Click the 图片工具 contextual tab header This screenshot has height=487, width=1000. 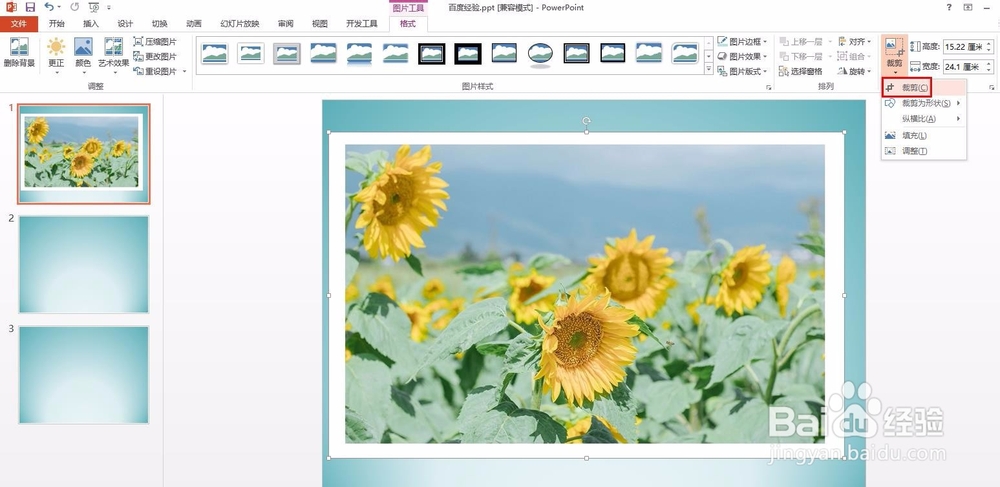pos(408,8)
